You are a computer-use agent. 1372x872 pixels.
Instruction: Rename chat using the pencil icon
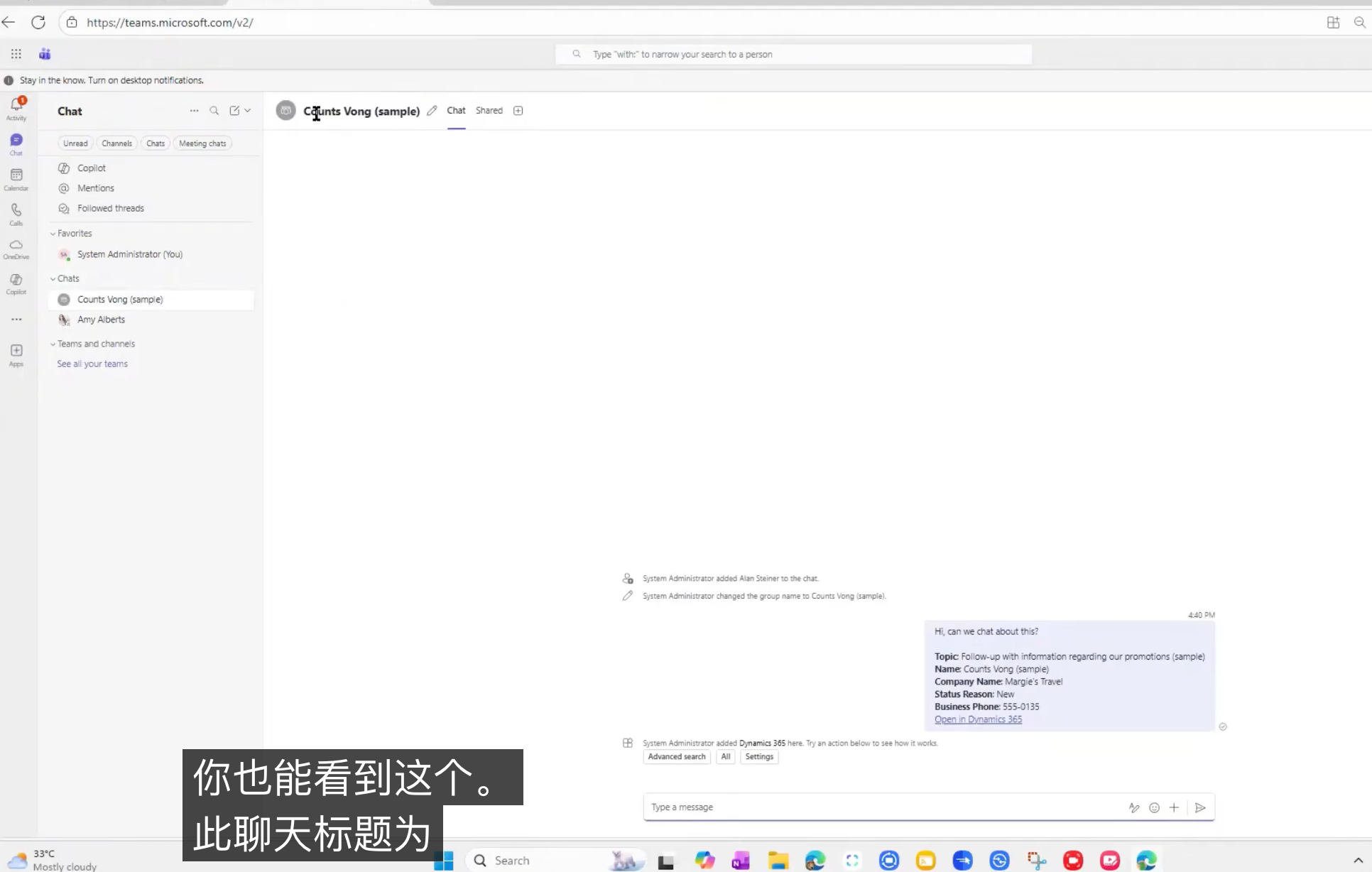pos(432,111)
